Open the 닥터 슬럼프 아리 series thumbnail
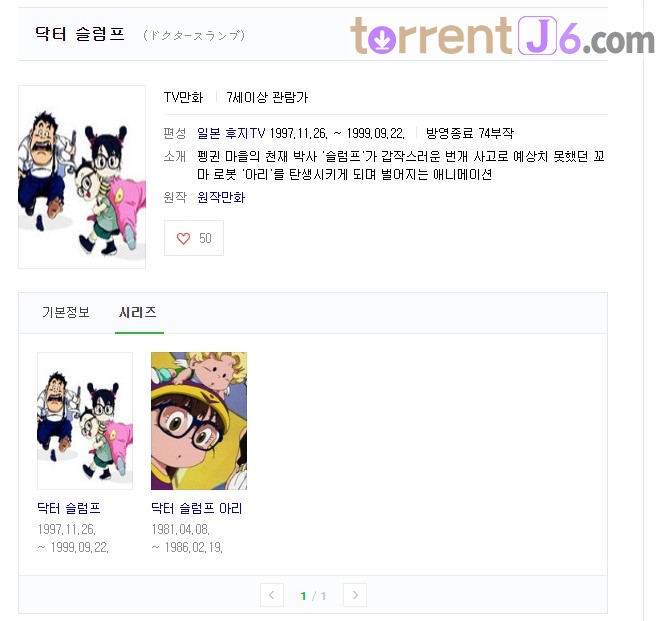666x621 pixels. pos(199,421)
